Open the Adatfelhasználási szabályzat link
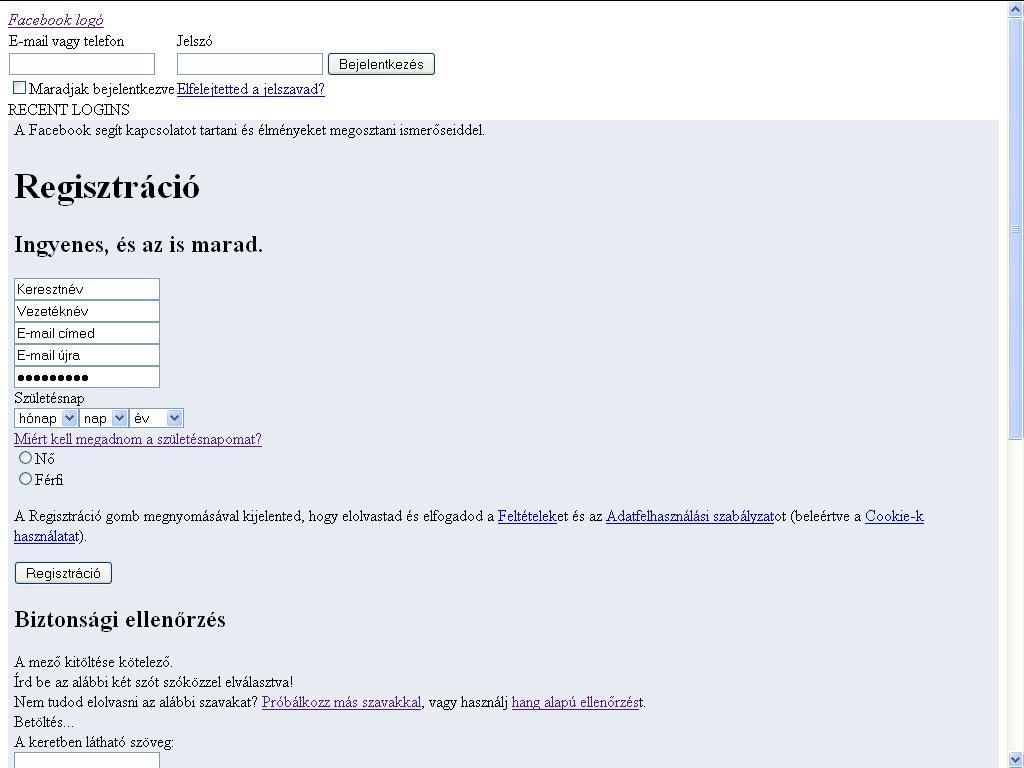 pos(690,517)
